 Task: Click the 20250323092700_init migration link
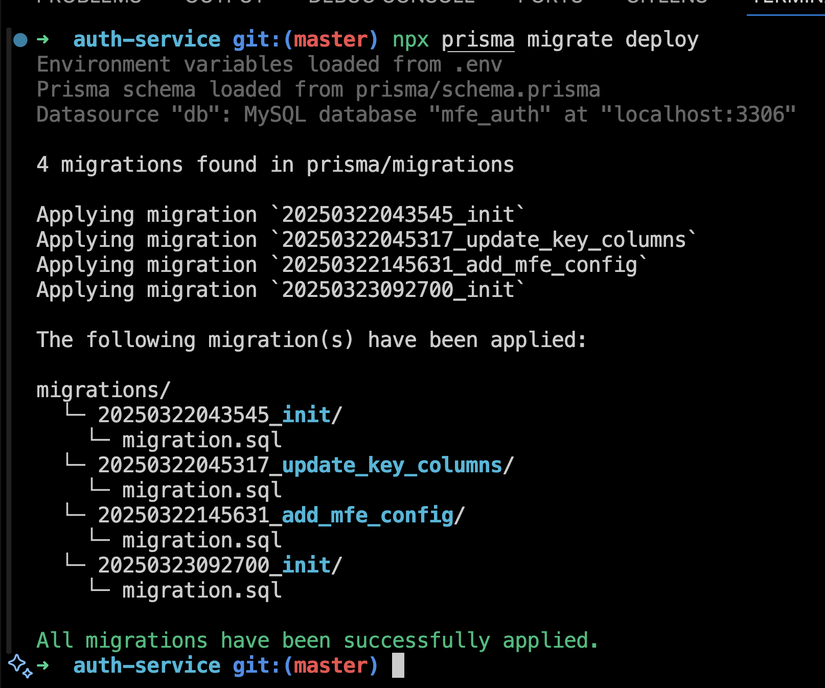(213, 564)
